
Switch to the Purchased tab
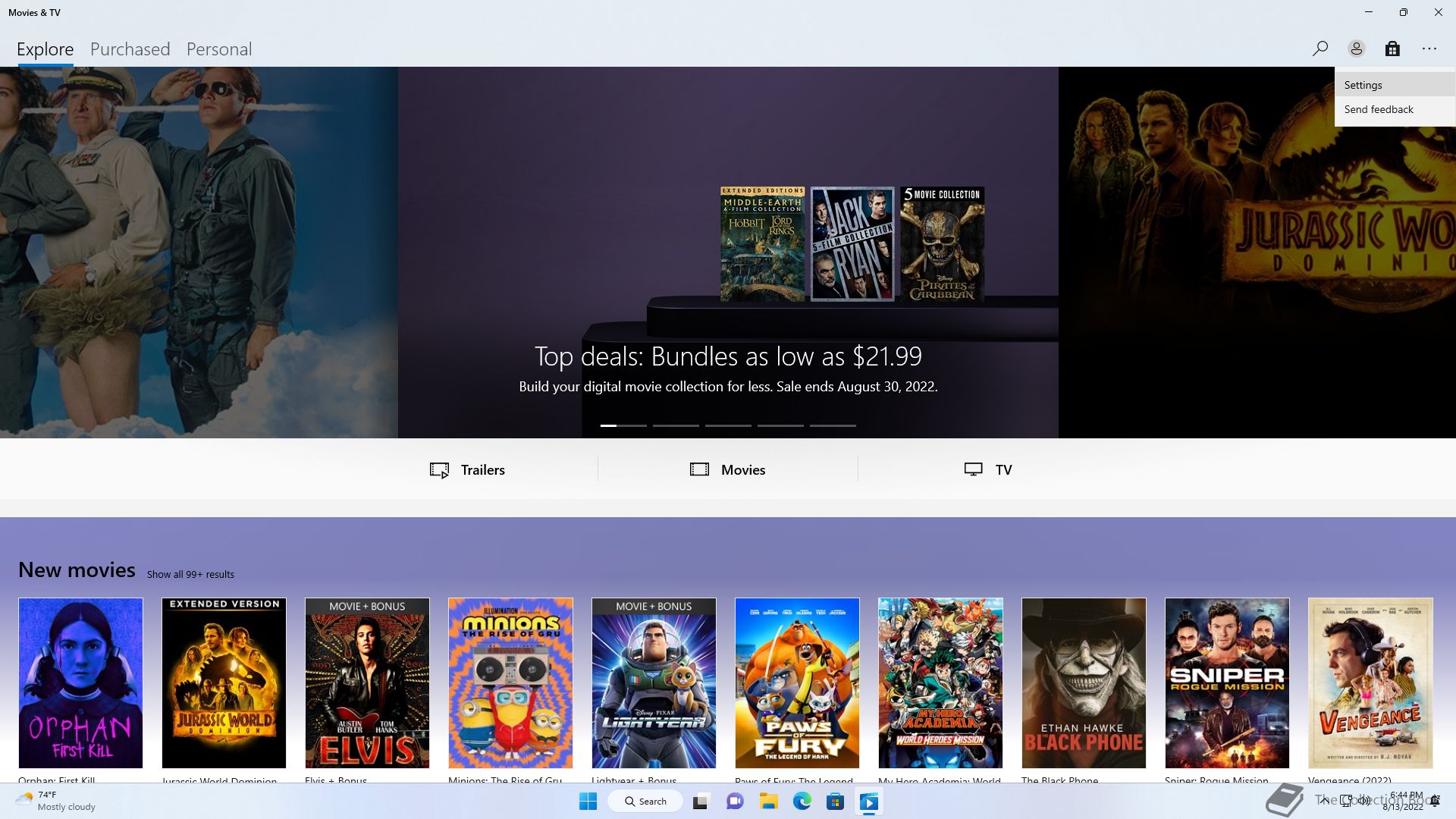(x=130, y=49)
